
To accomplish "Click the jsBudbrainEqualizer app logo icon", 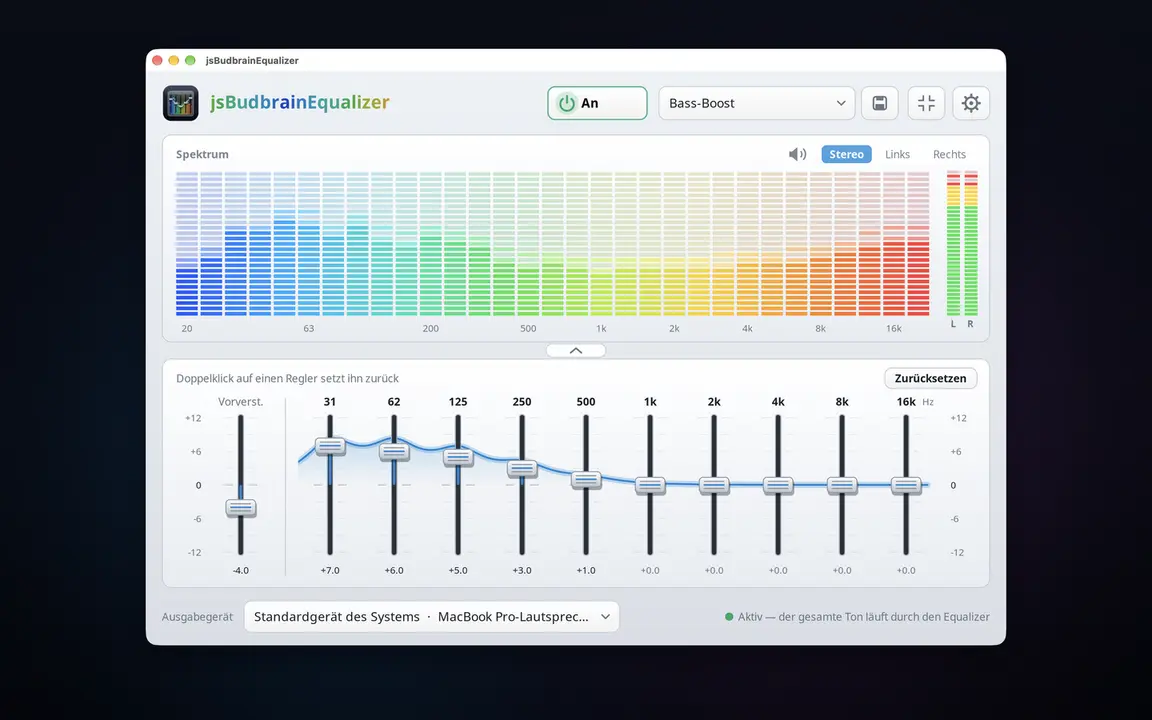I will click(181, 103).
